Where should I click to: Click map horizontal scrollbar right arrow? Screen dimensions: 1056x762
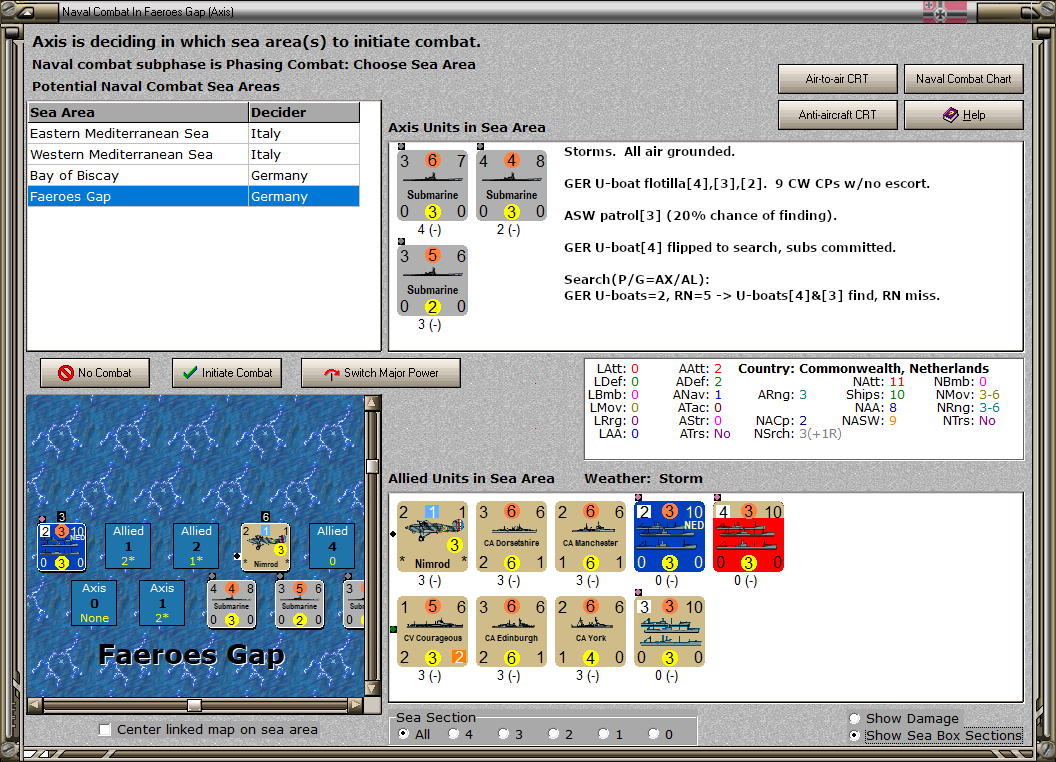tap(356, 705)
